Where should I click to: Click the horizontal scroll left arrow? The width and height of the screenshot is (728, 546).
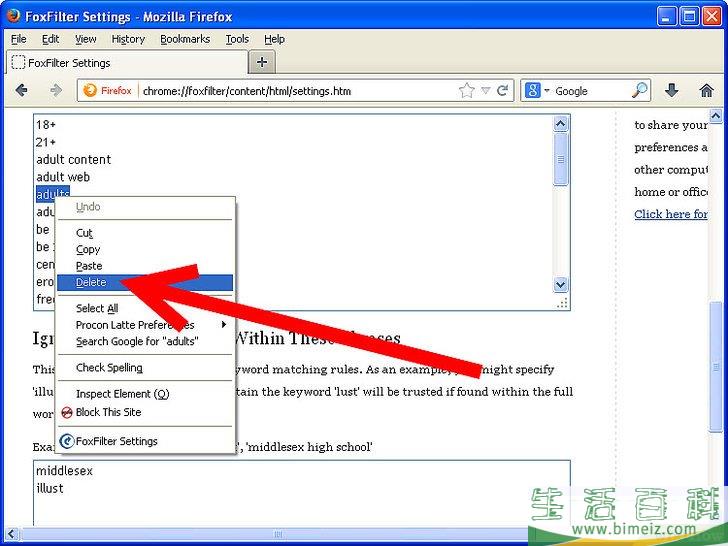click(12, 534)
